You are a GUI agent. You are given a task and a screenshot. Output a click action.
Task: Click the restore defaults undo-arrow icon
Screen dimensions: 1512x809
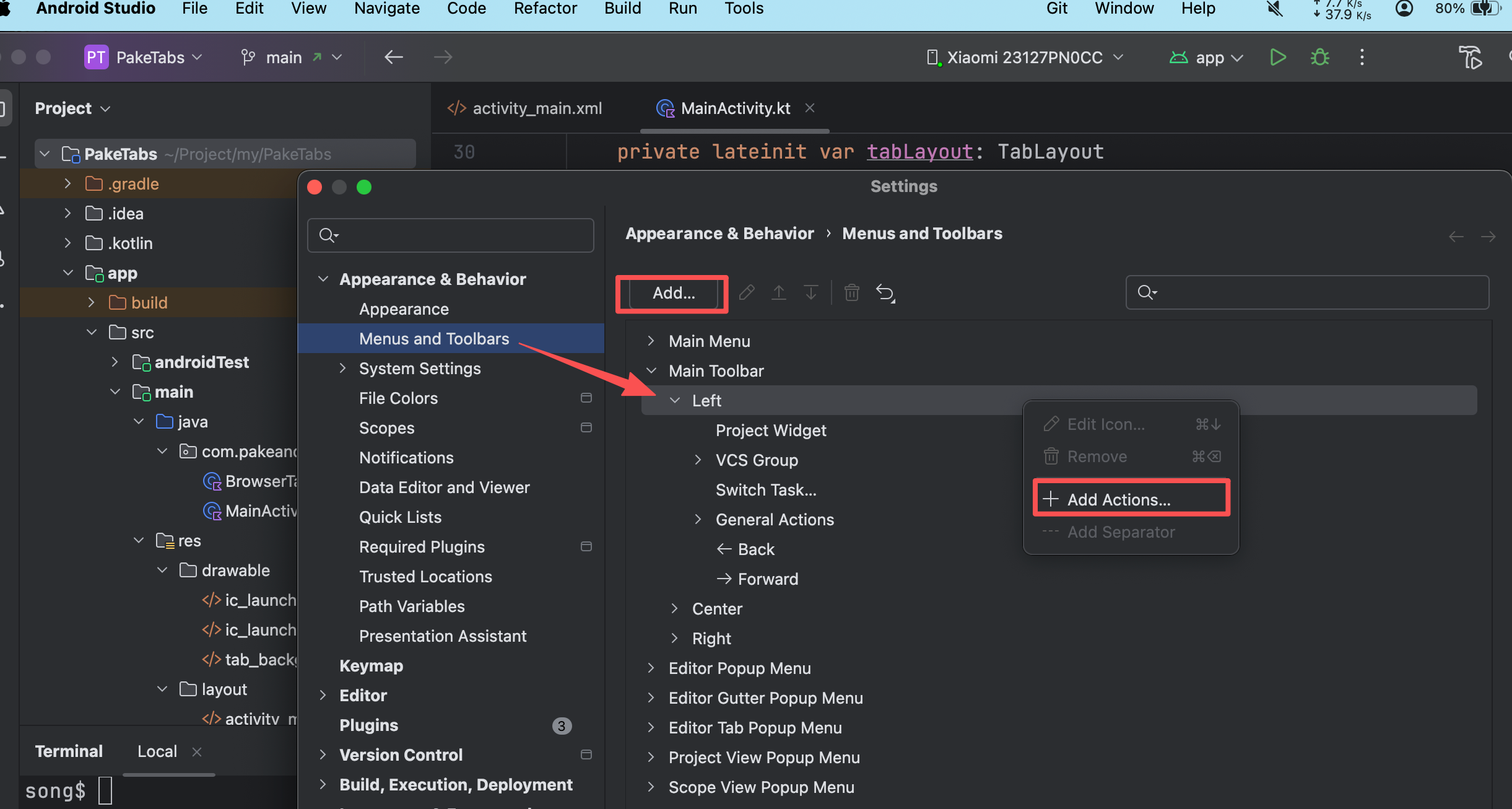pos(885,292)
